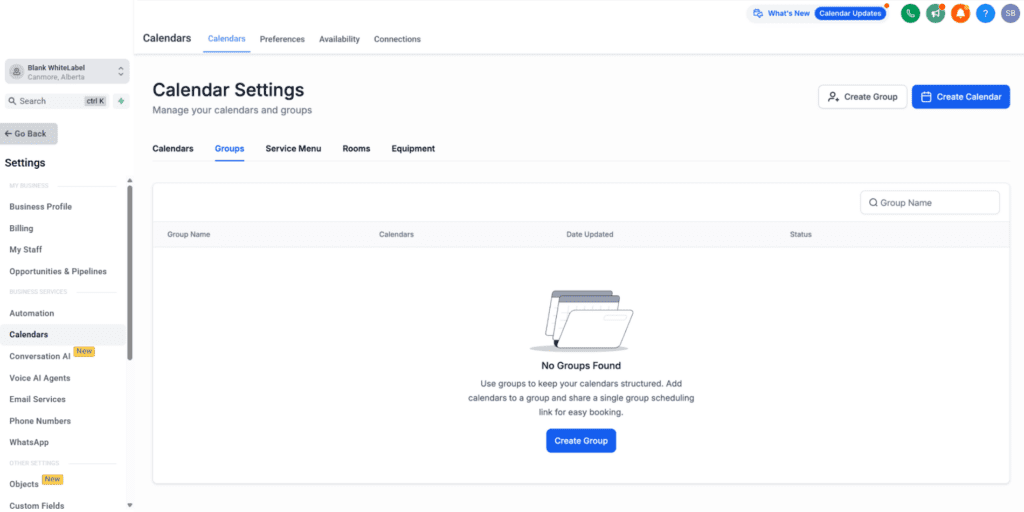Screen dimensions: 1024x512
Task: Open Conversation AI settings
Action: click(40, 357)
